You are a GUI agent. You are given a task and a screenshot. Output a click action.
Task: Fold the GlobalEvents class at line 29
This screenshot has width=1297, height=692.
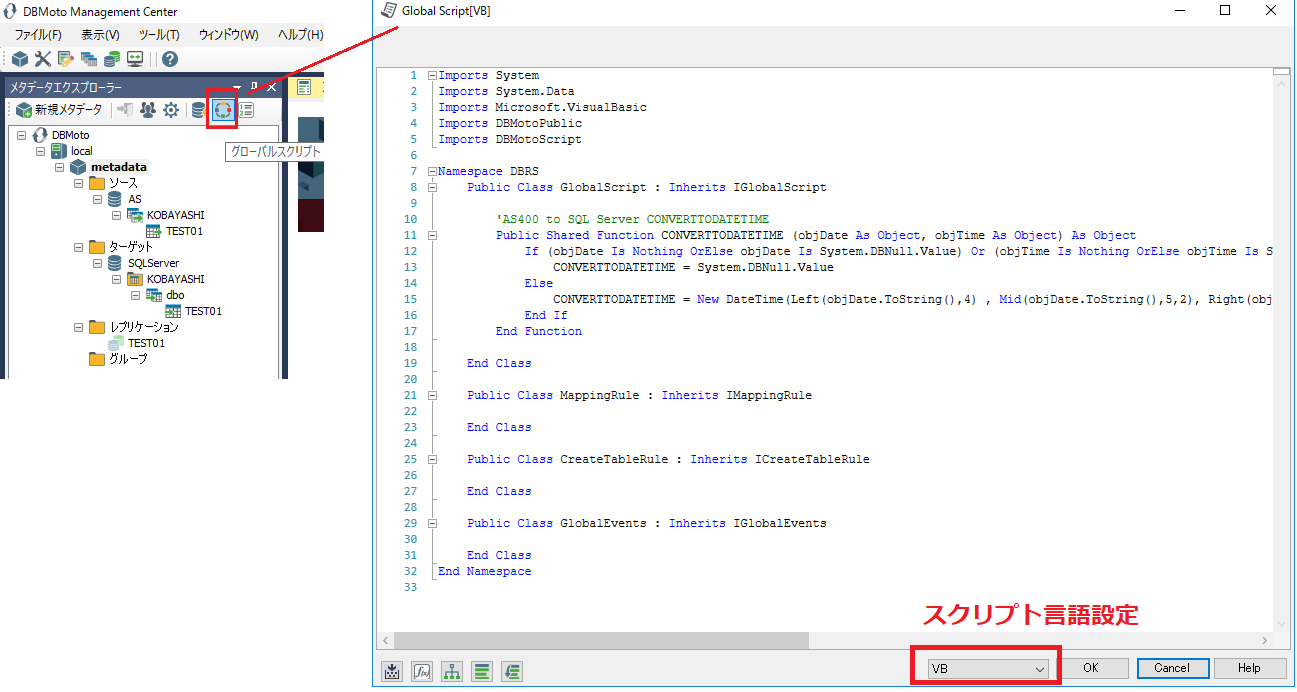431,523
